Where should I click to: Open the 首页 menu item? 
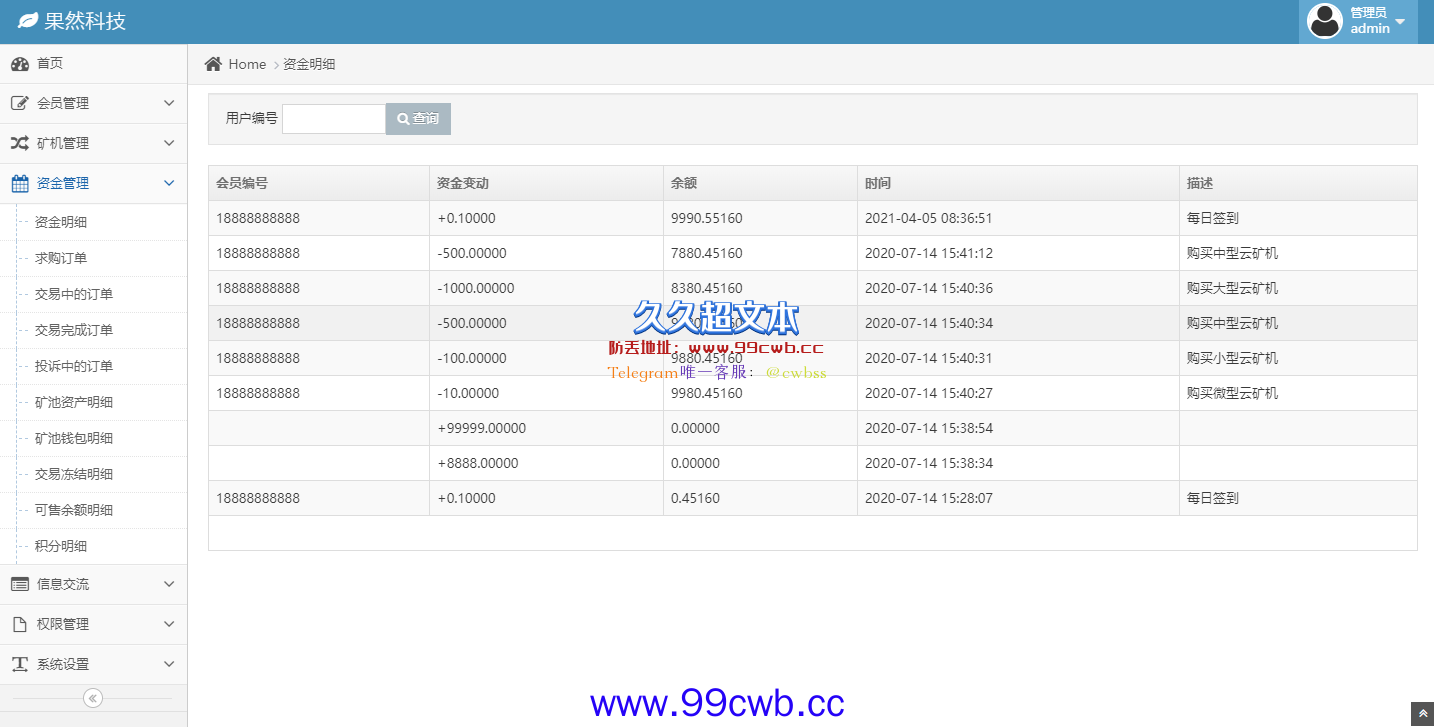[x=93, y=64]
